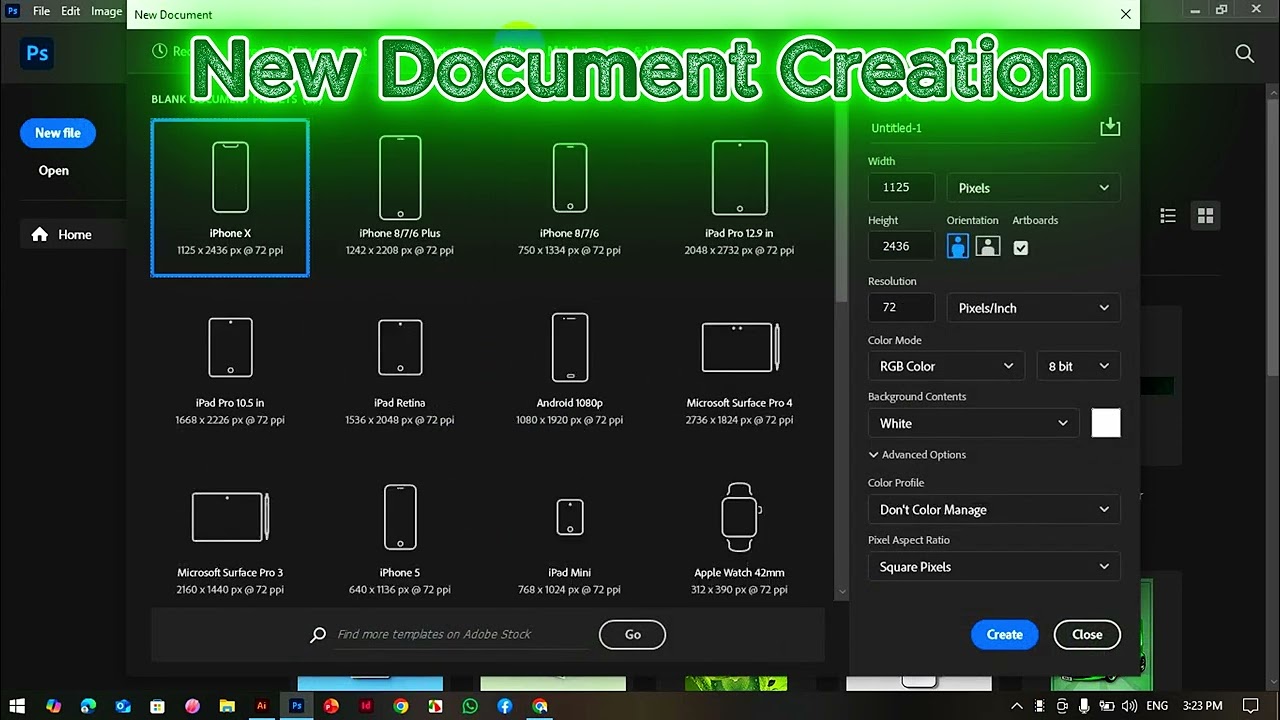Click the Photoshop home logo icon
Screen dimensions: 1280x720
click(38, 54)
